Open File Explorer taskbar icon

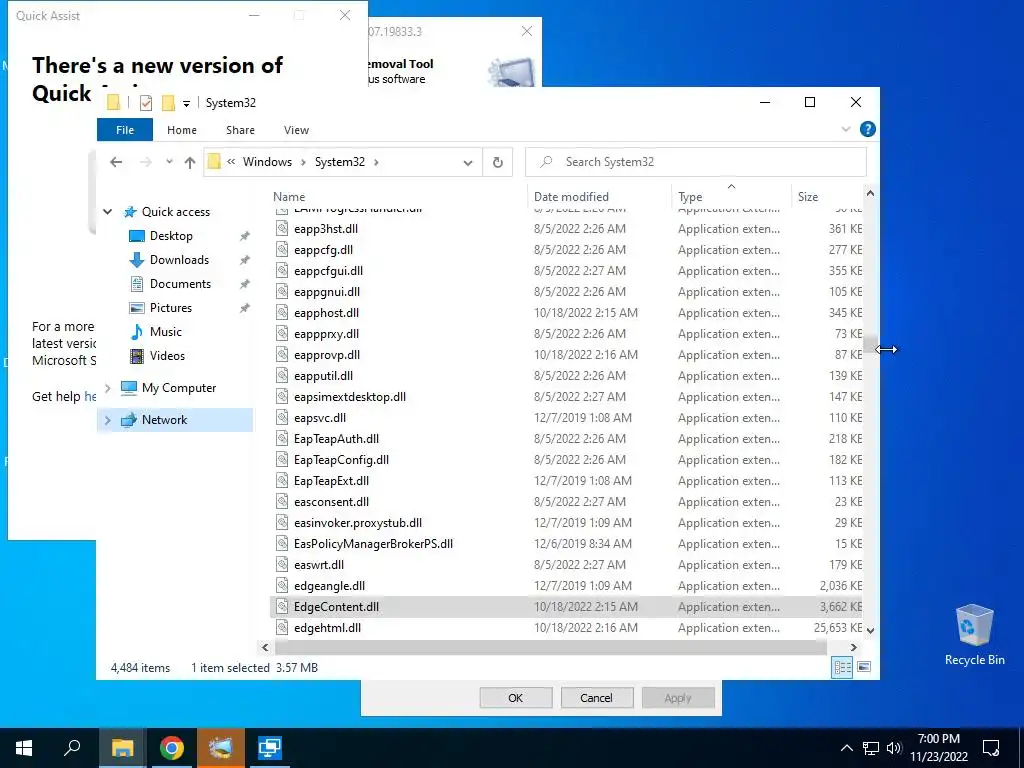(122, 748)
